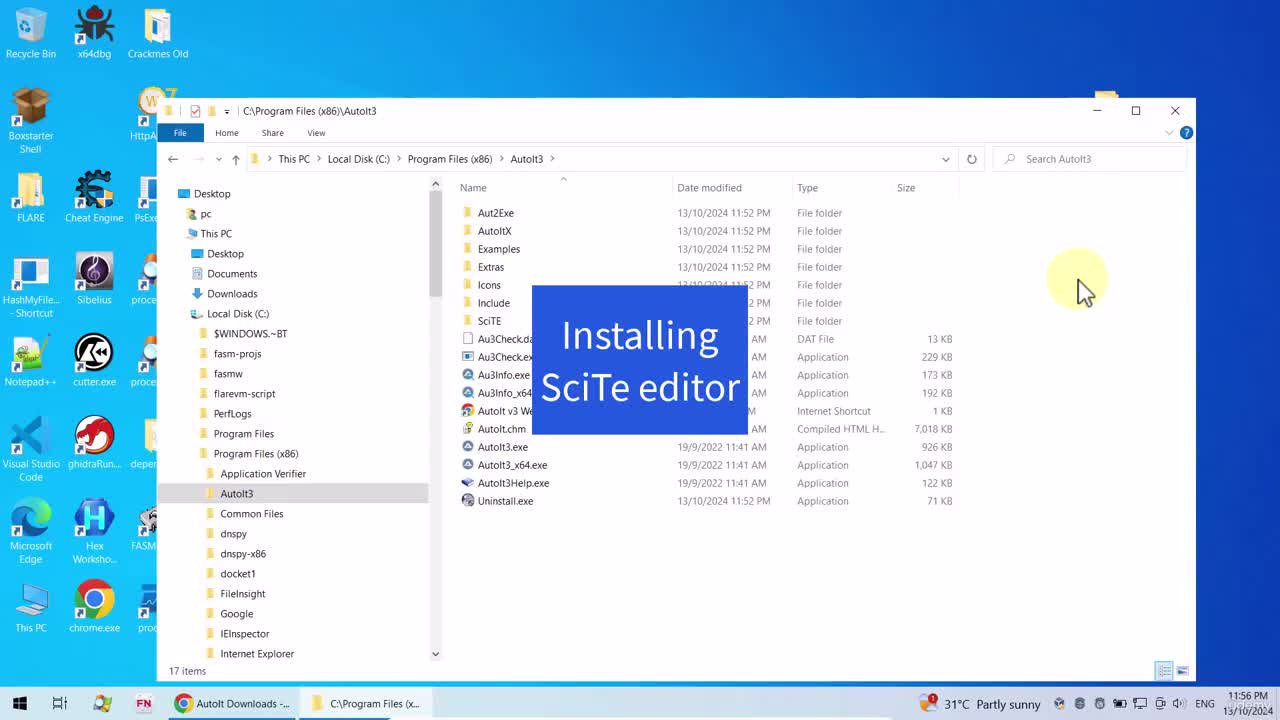The width and height of the screenshot is (1280, 720).
Task: Switch to details view button
Action: click(x=1164, y=671)
